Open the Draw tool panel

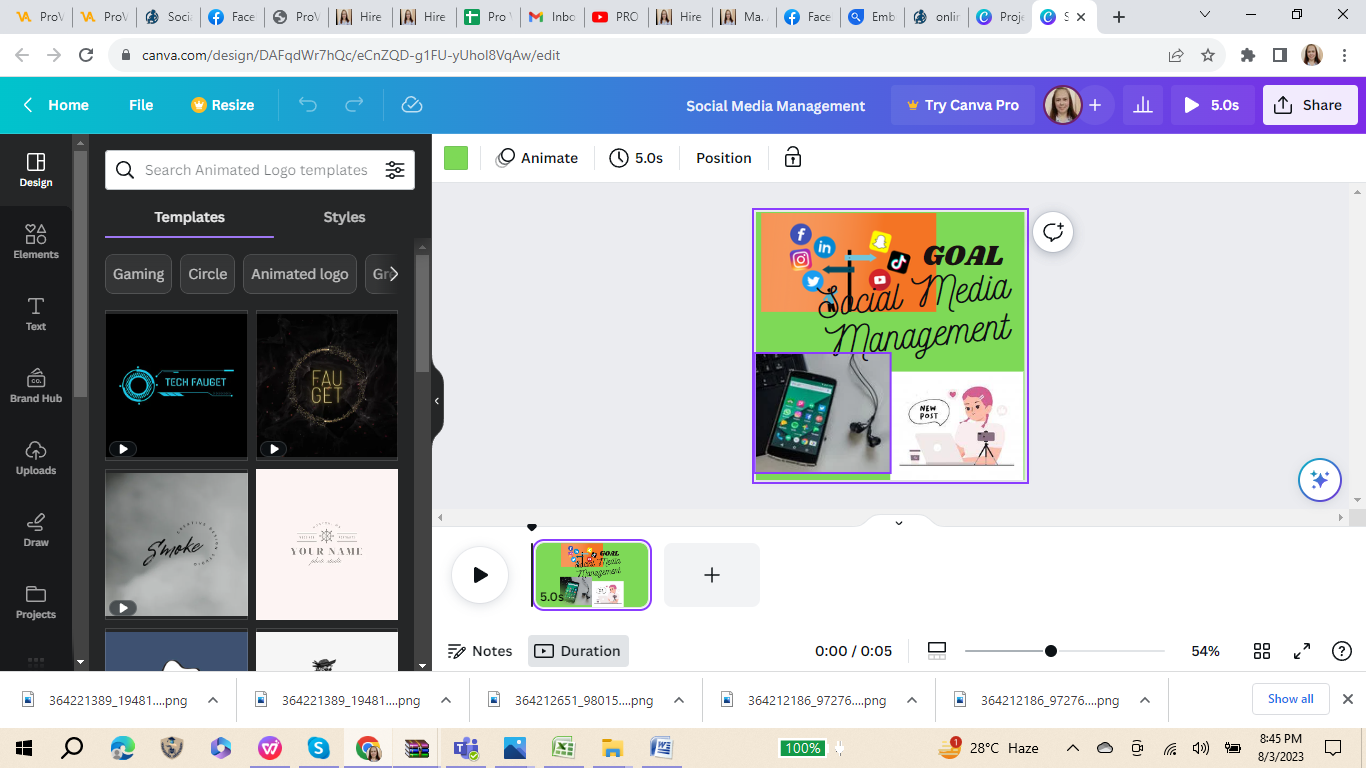point(36,530)
